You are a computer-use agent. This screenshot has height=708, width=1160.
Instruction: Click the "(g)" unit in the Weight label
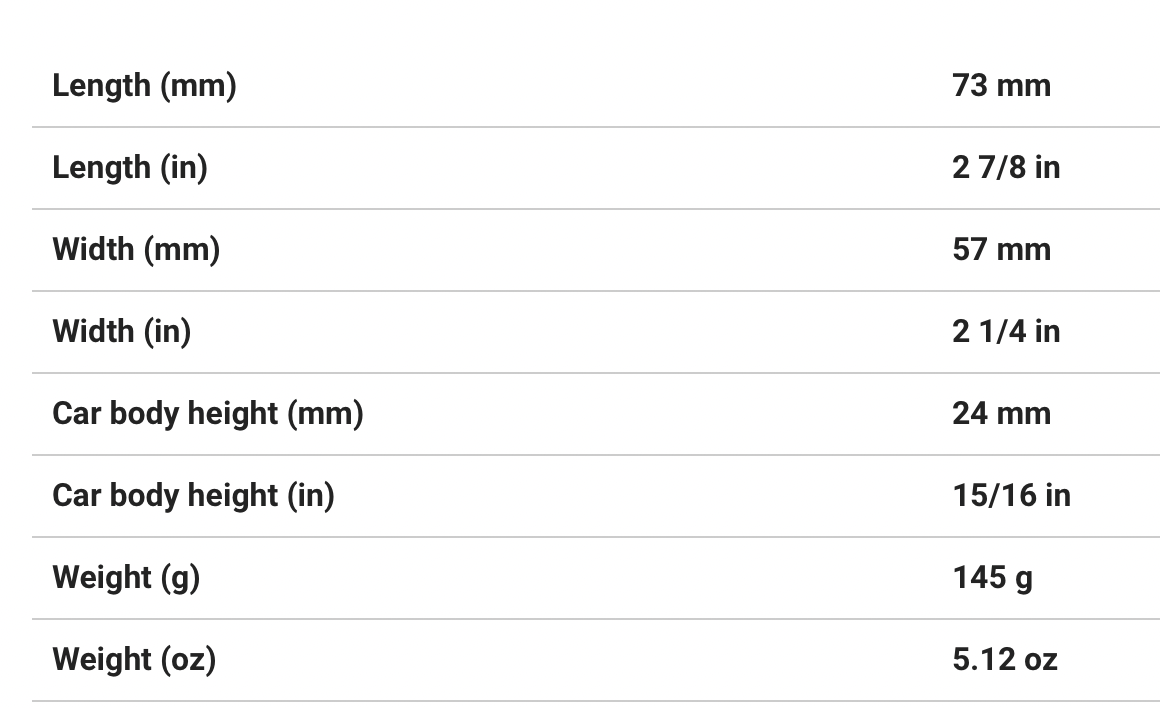pyautogui.click(x=180, y=578)
